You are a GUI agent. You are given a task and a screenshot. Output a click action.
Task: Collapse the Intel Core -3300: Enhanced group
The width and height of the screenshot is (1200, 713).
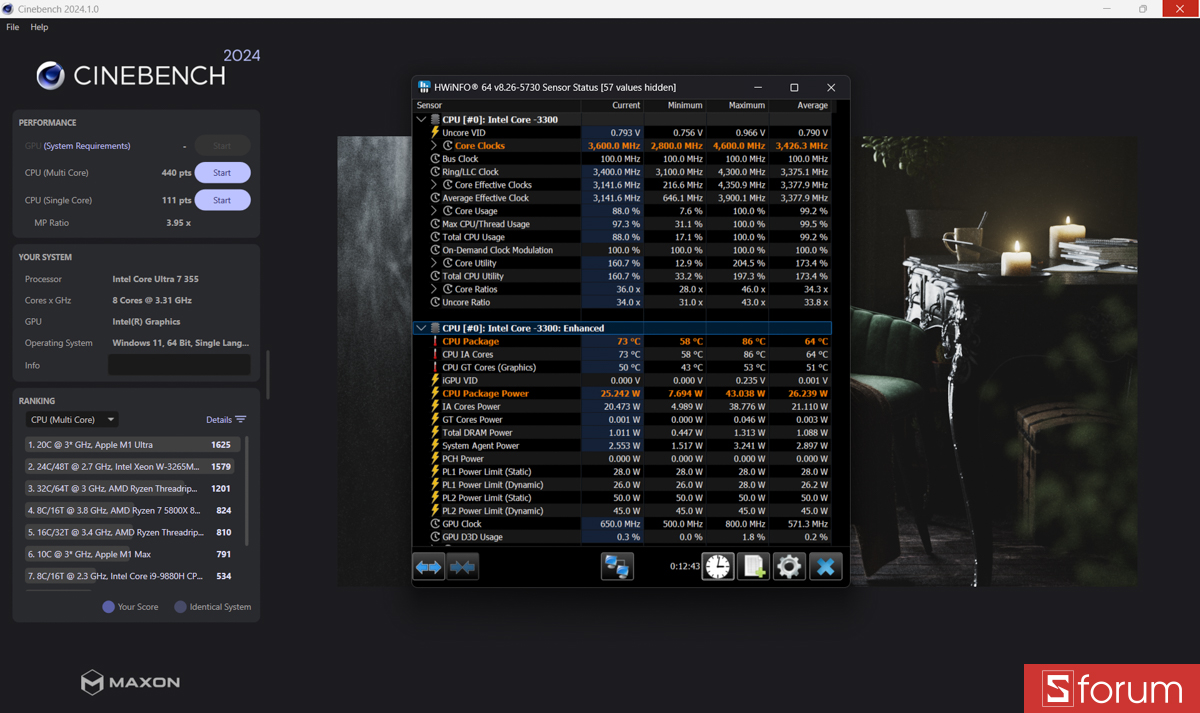[x=421, y=328]
